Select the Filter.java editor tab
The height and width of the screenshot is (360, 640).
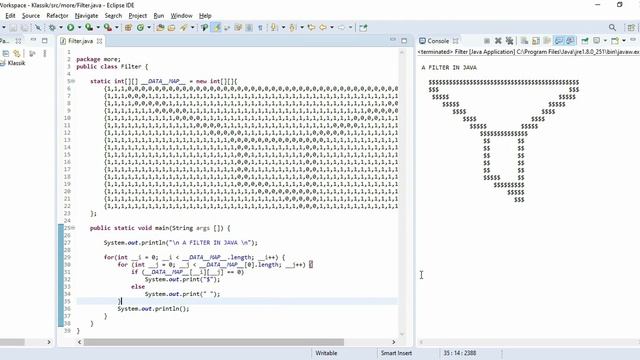[80, 41]
